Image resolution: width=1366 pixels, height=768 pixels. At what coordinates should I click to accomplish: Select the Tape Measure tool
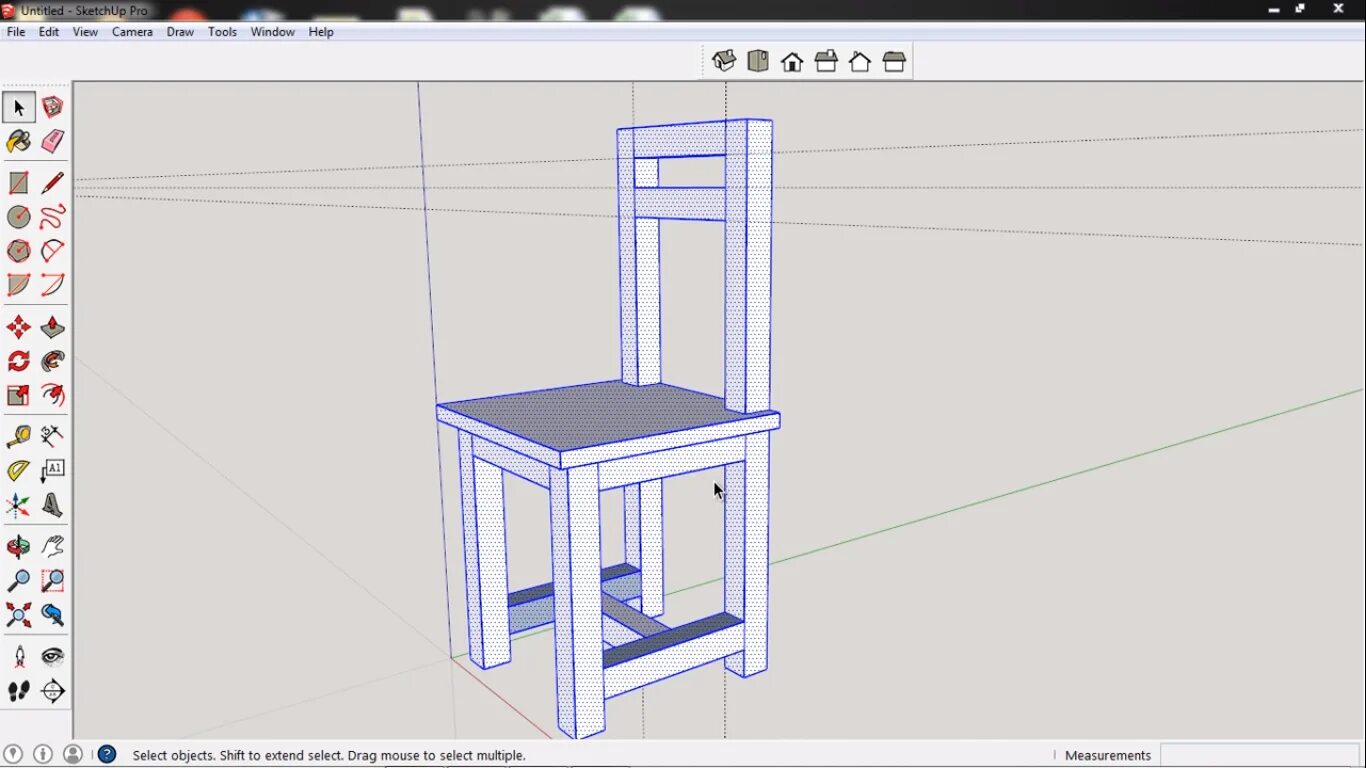pos(19,437)
